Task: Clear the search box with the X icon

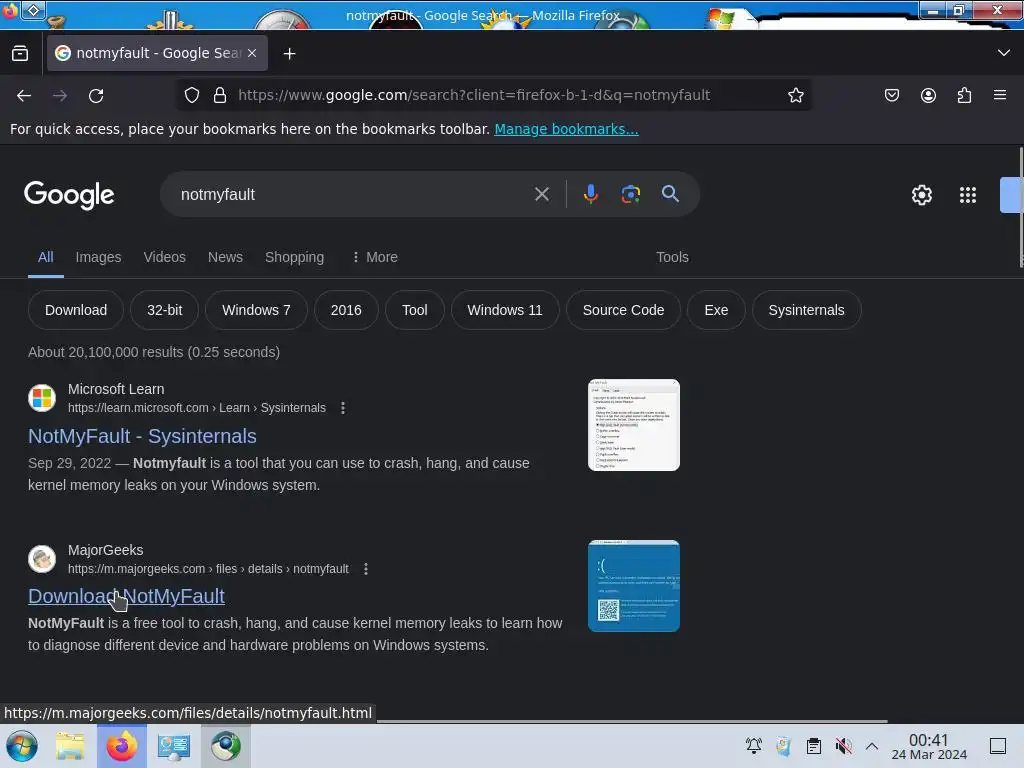Action: 541,194
